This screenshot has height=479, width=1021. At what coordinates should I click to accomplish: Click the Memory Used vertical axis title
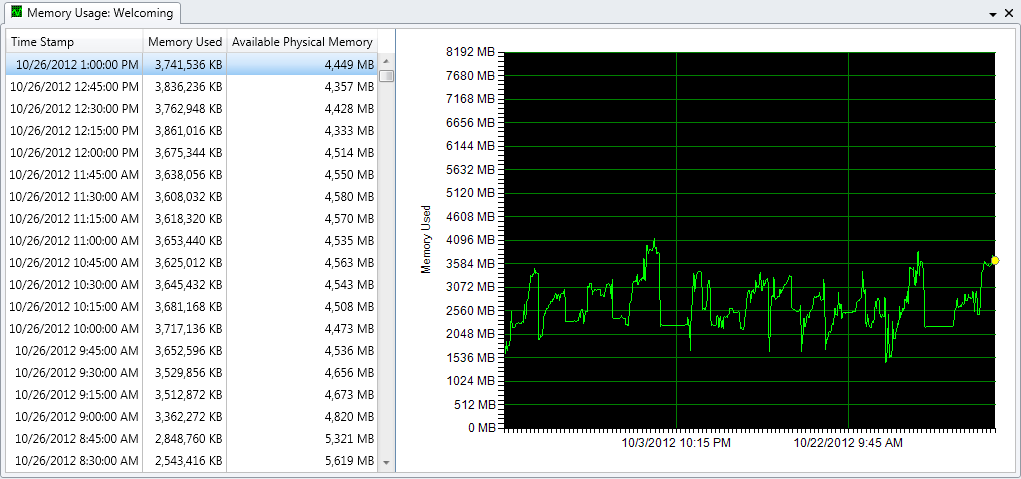426,240
